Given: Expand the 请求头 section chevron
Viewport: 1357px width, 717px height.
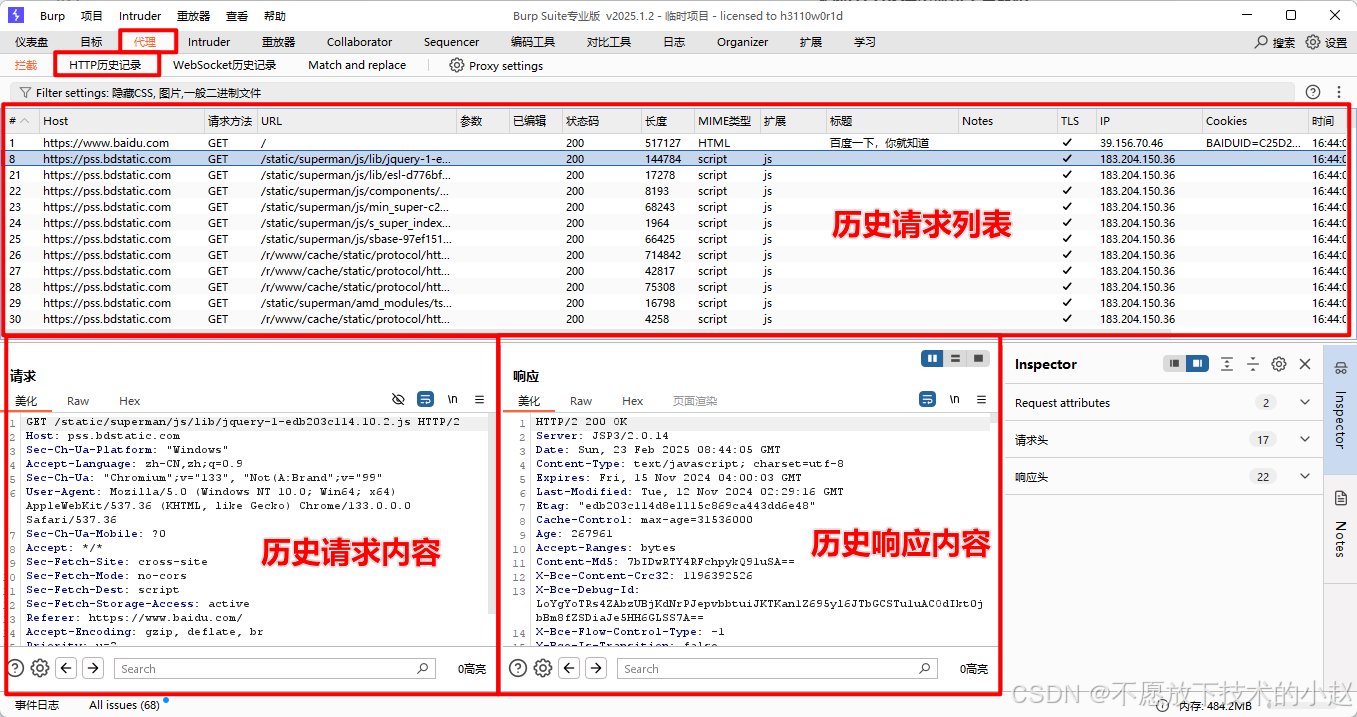Looking at the screenshot, I should point(1304,439).
